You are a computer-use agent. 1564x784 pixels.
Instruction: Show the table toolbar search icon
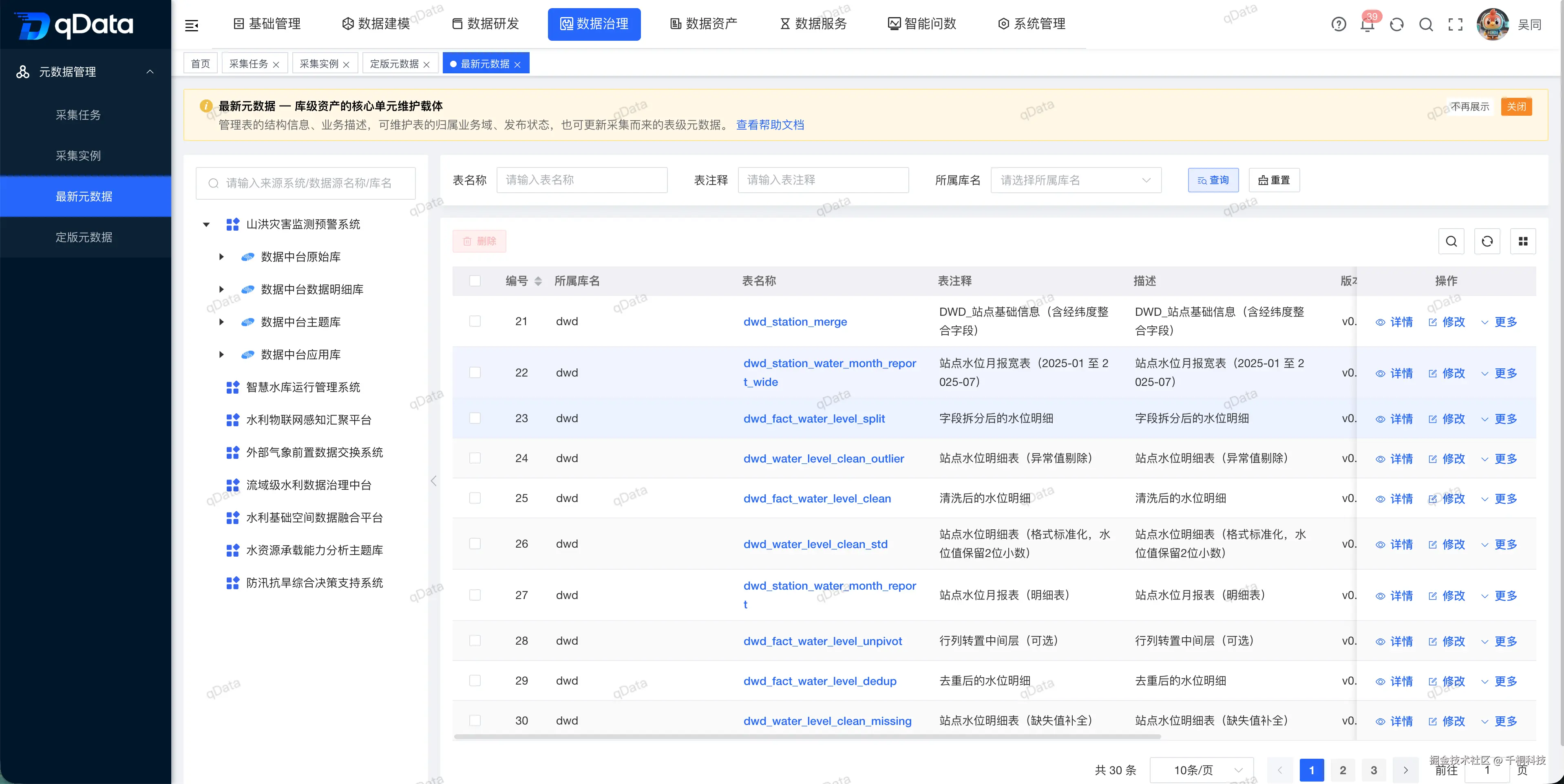pos(1451,242)
